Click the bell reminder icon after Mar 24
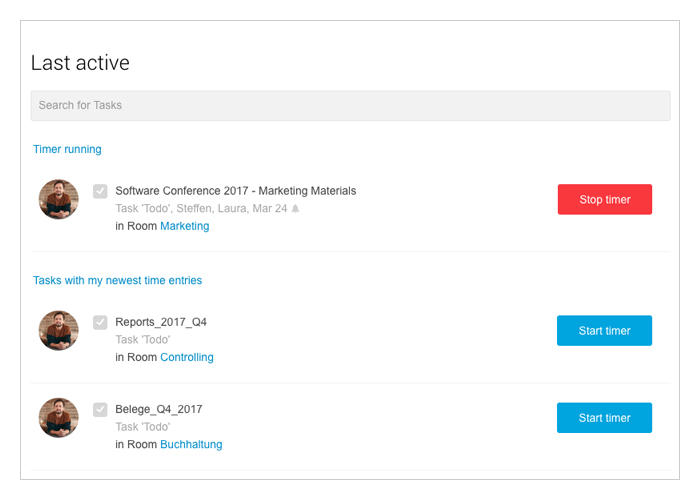 tap(295, 209)
